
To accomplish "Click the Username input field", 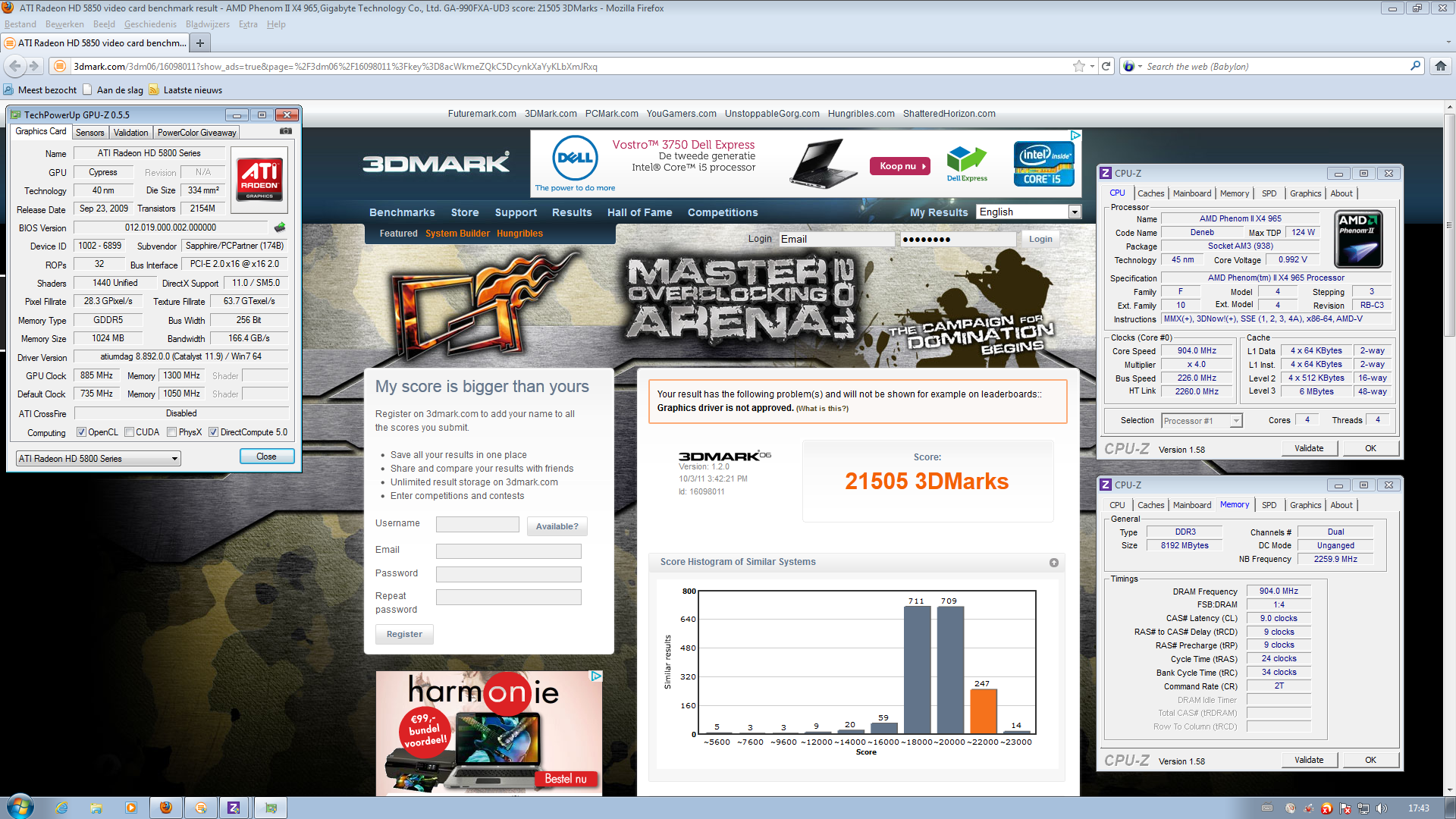I will tap(478, 524).
